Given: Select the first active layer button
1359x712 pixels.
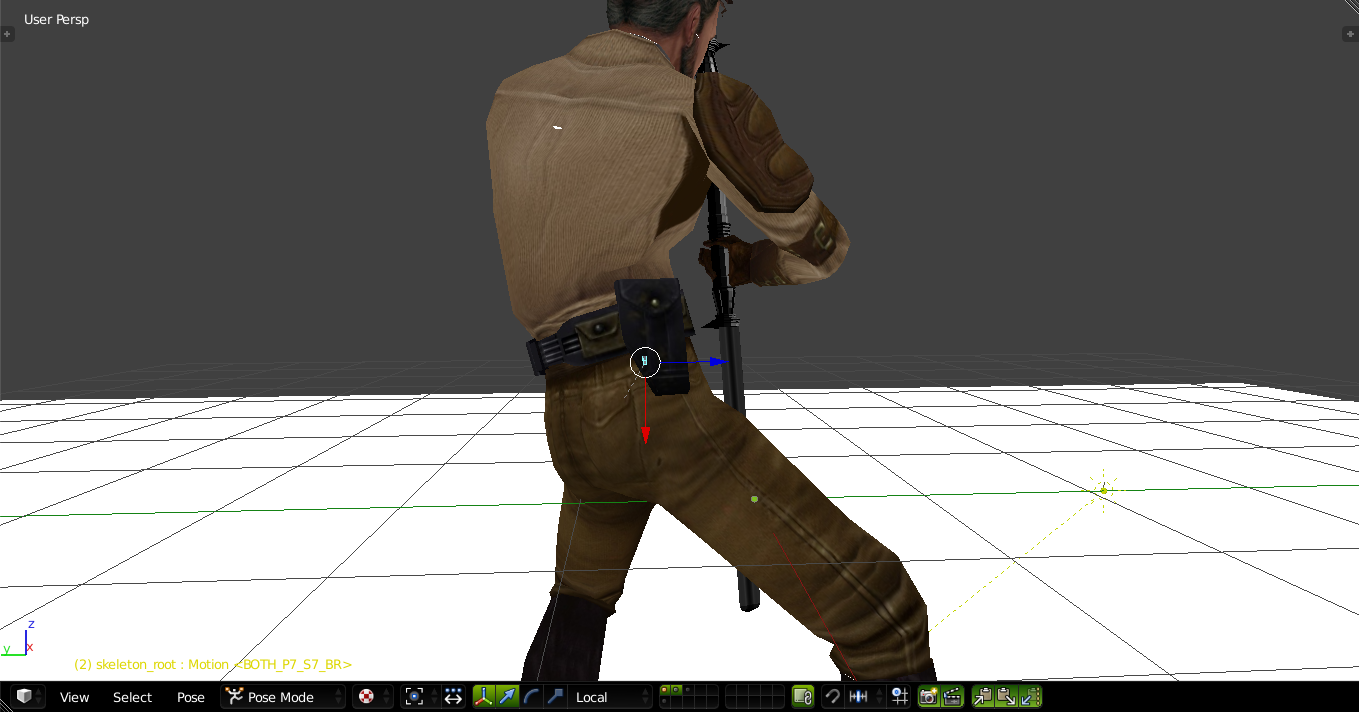Looking at the screenshot, I should point(664,690).
